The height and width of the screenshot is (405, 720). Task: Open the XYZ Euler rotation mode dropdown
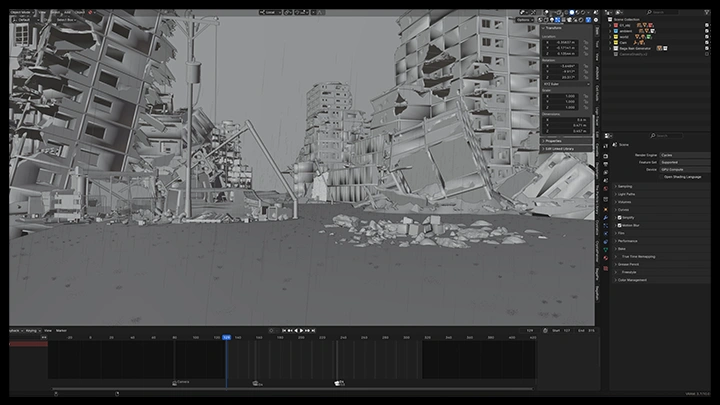tap(566, 84)
